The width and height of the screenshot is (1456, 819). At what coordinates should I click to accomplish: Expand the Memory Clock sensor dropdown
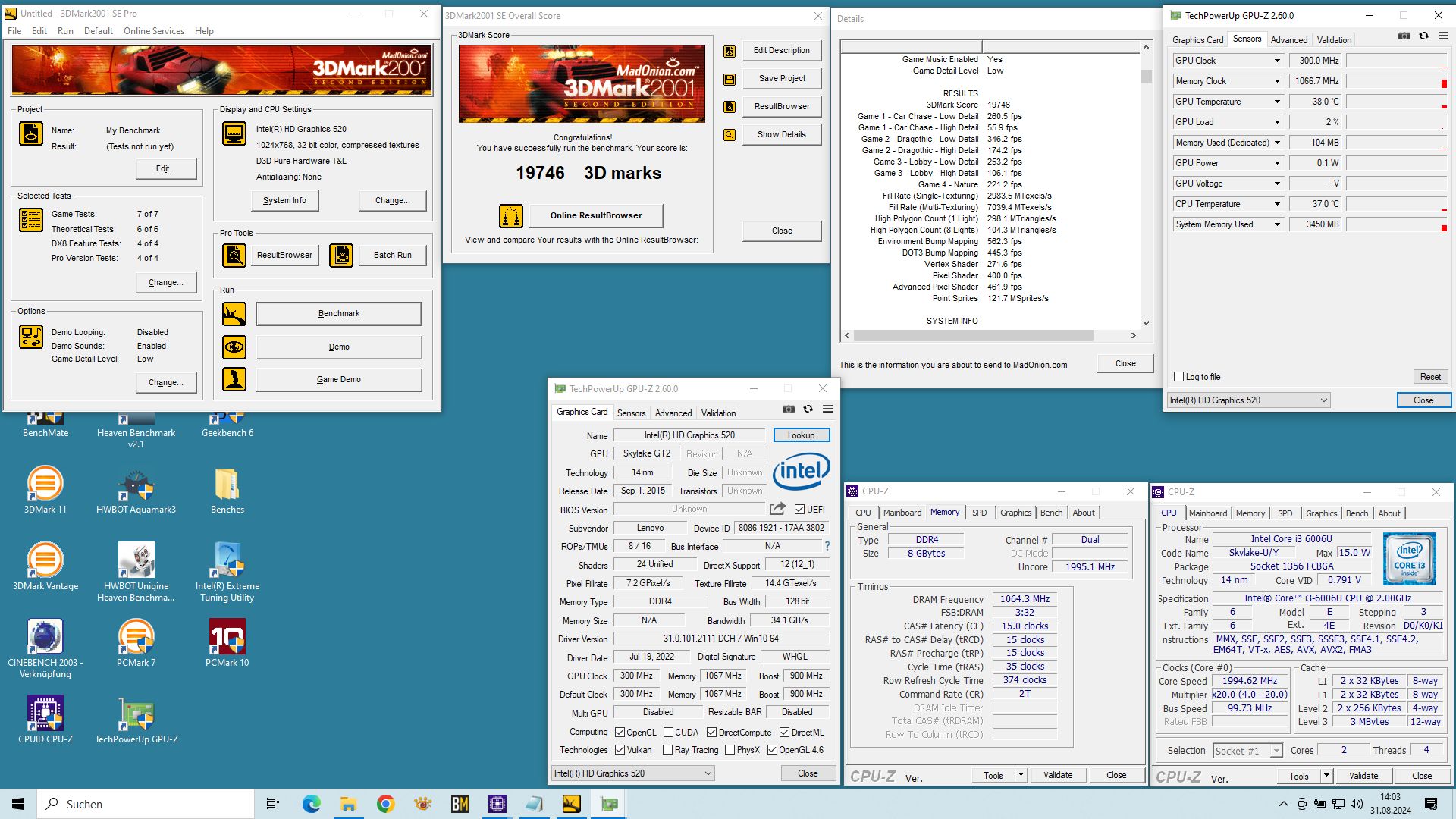click(x=1277, y=81)
